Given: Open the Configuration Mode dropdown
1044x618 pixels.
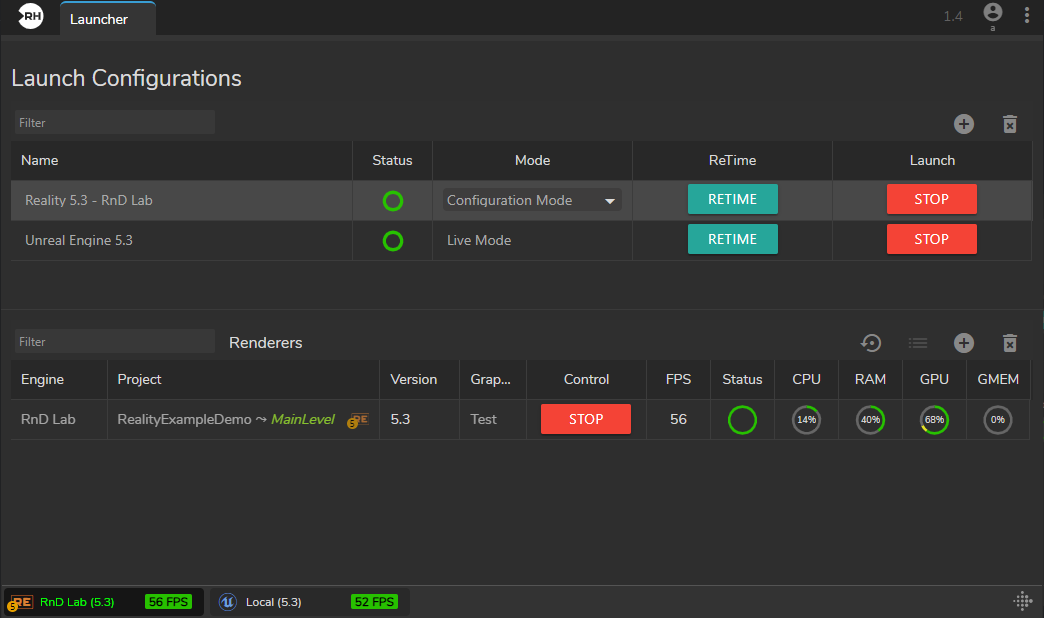Looking at the screenshot, I should (x=532, y=200).
